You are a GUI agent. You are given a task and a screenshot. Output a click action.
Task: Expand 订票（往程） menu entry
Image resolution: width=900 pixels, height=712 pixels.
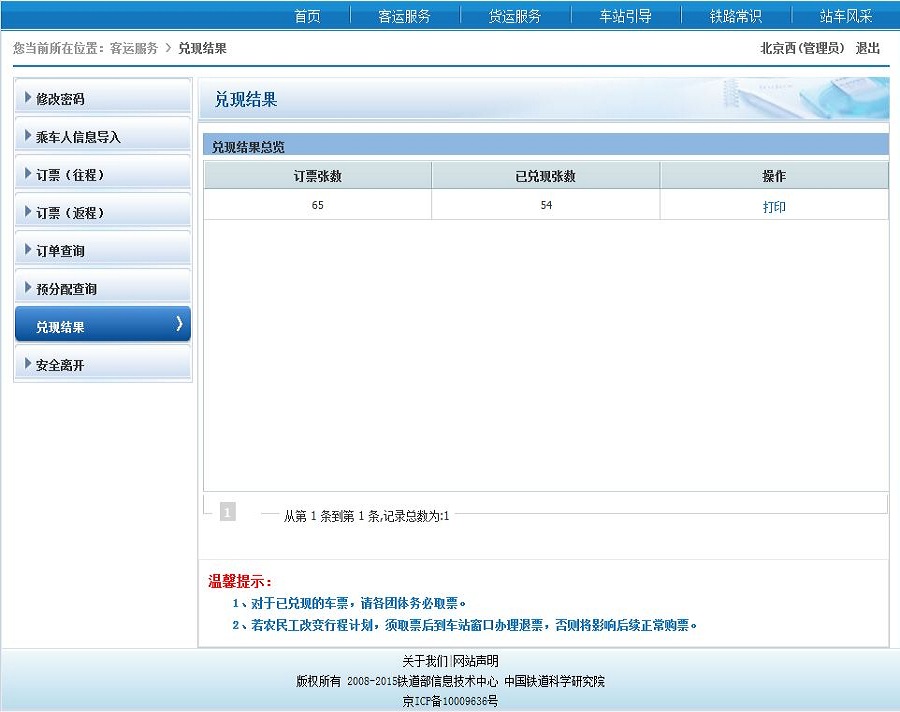pyautogui.click(x=70, y=175)
